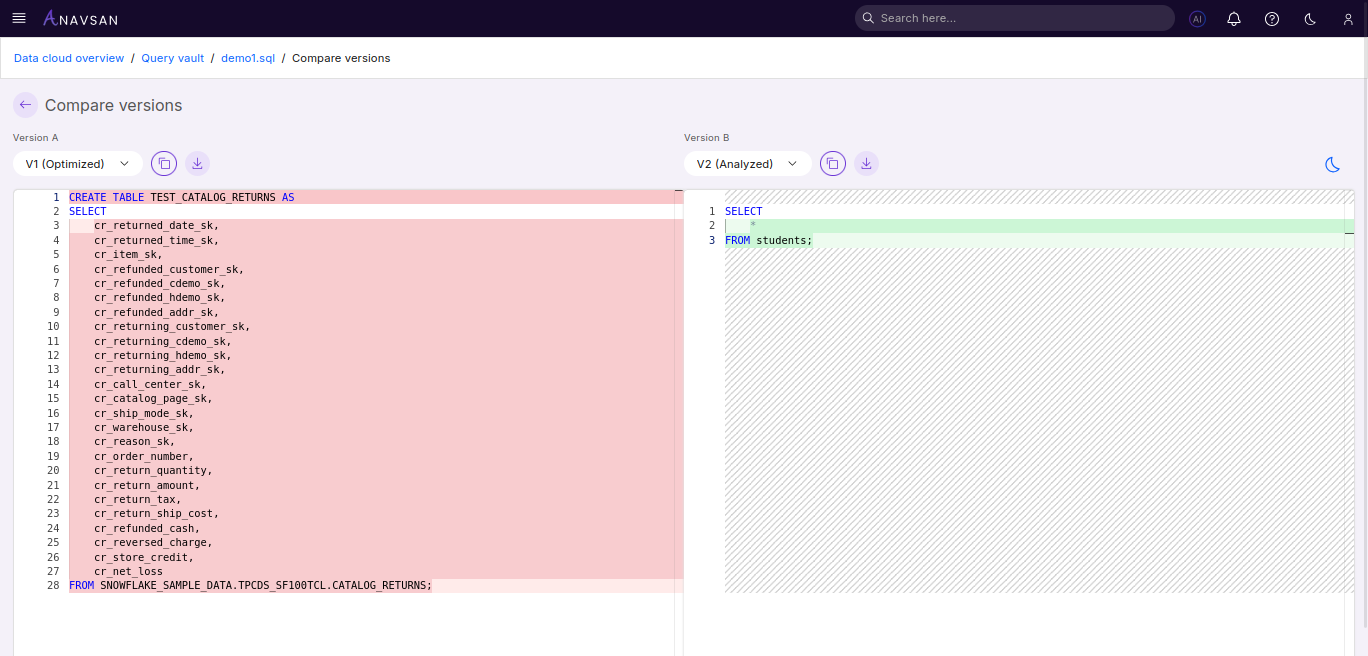
Task: Toggle dark mode in the top bar
Action: tap(1309, 18)
